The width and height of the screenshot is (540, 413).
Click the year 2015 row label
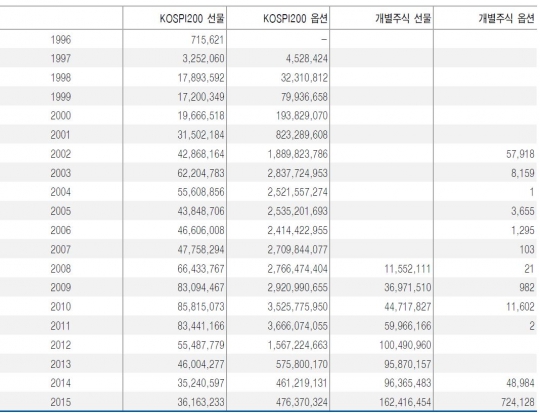pos(61,402)
